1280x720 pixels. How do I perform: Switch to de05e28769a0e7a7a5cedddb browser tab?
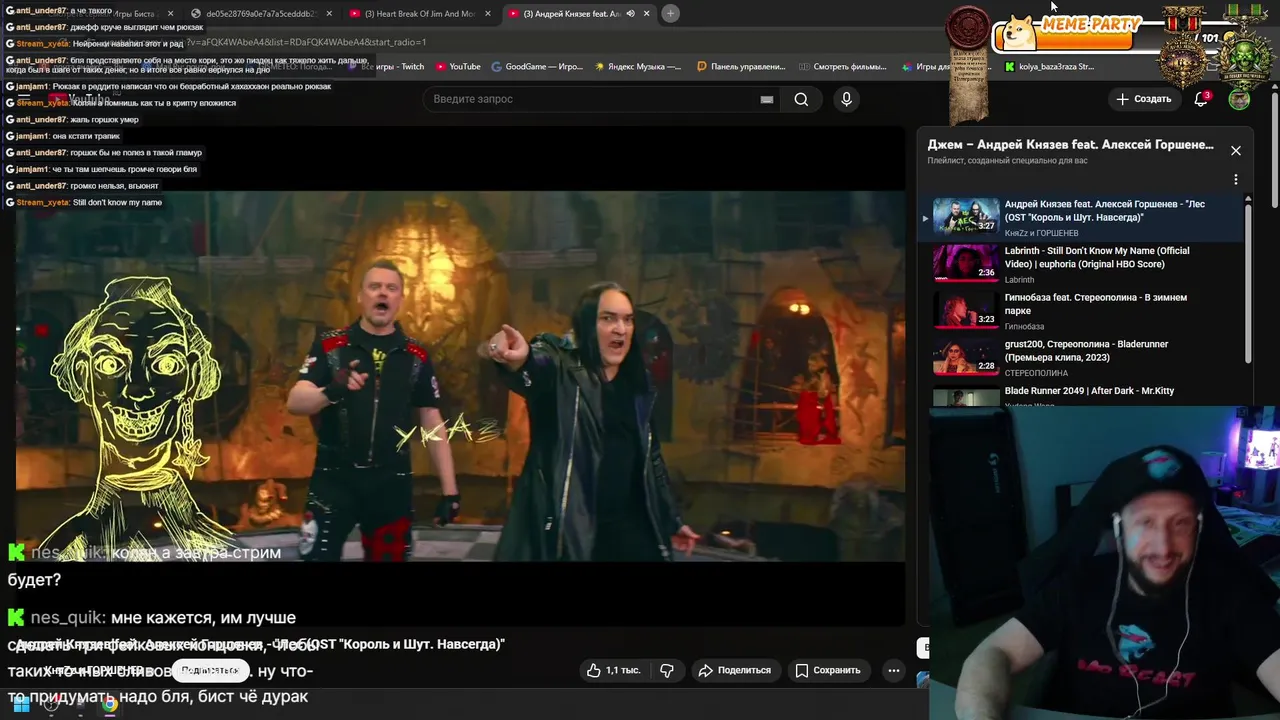coord(260,14)
